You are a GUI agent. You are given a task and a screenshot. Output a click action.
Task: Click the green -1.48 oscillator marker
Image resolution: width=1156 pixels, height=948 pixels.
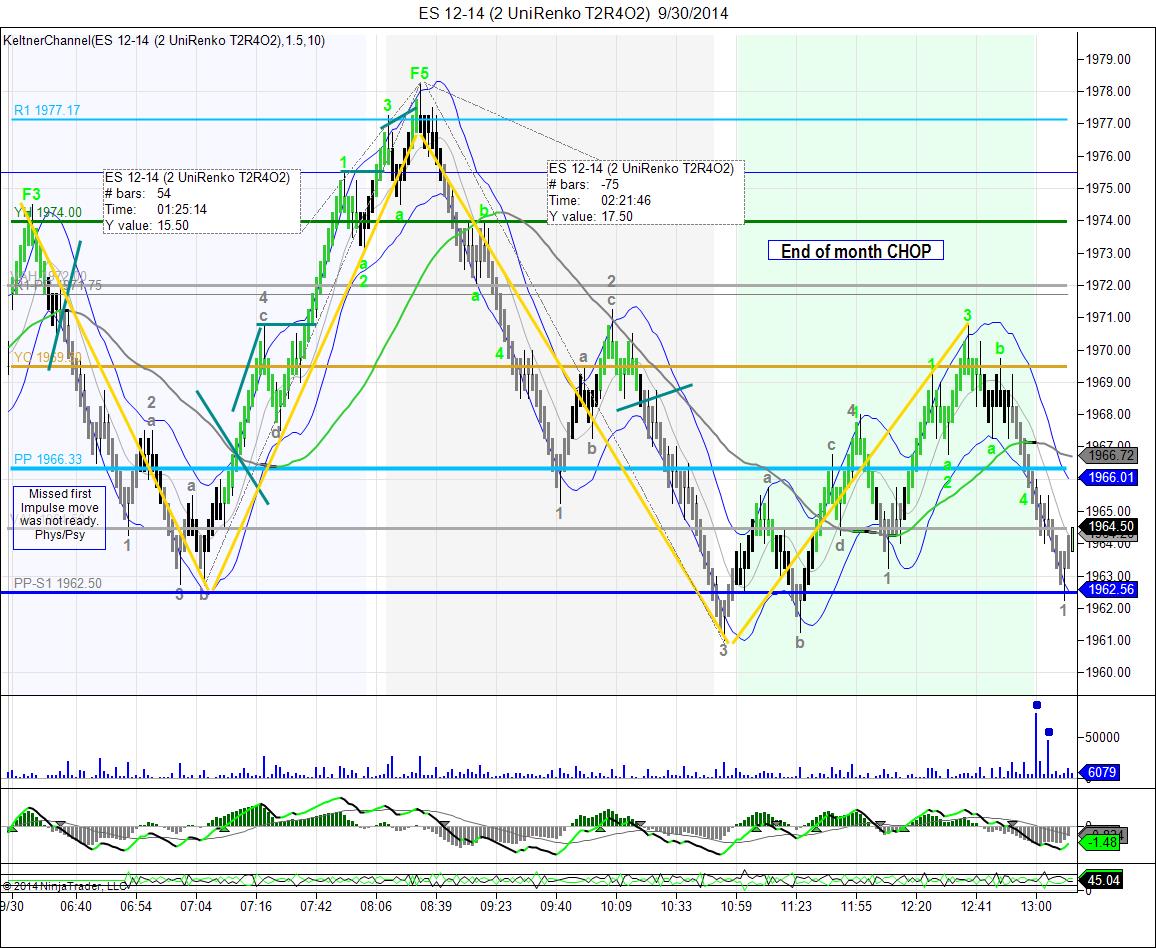tap(1101, 842)
